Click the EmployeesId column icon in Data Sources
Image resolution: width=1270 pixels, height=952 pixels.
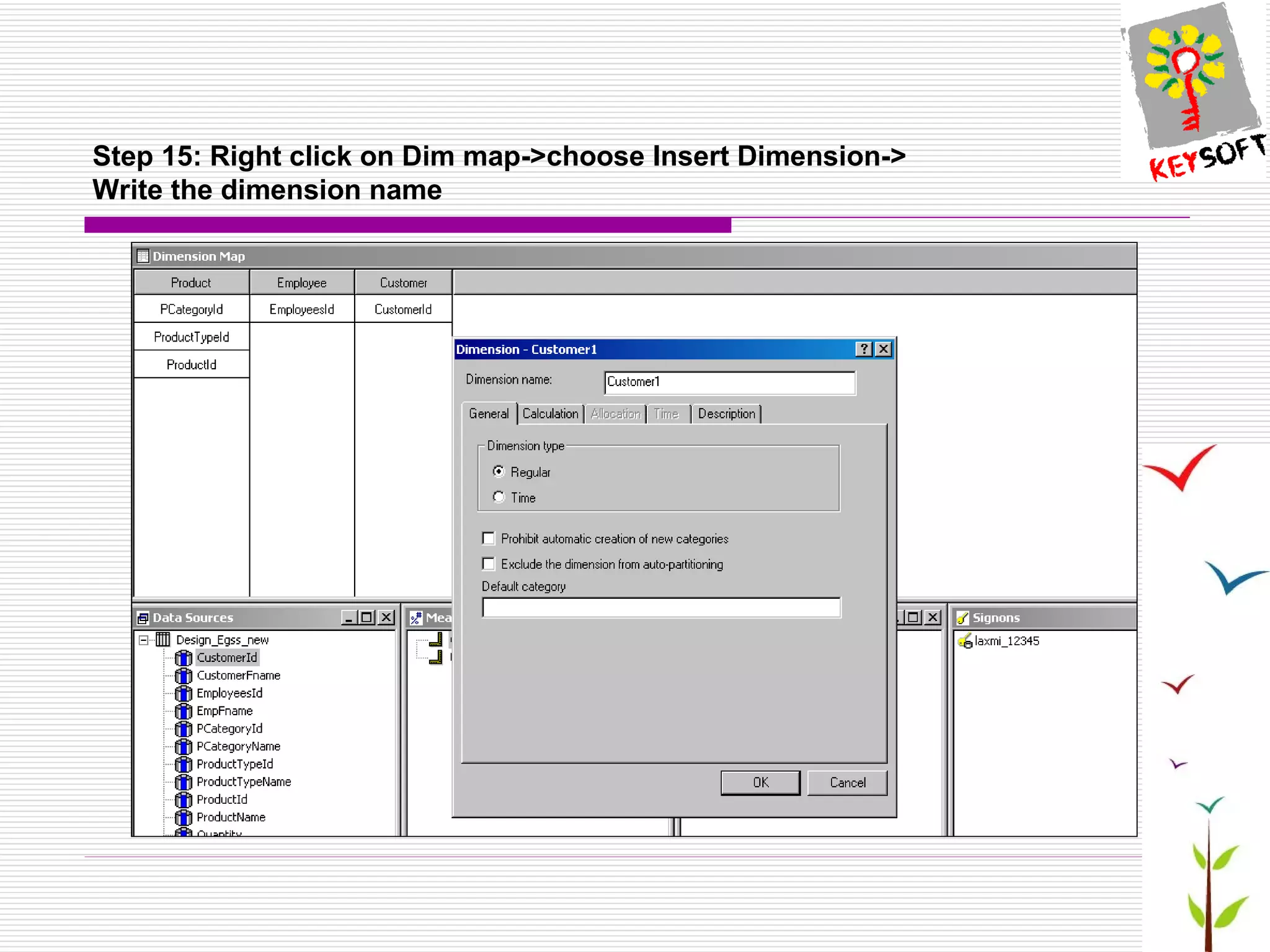[184, 693]
